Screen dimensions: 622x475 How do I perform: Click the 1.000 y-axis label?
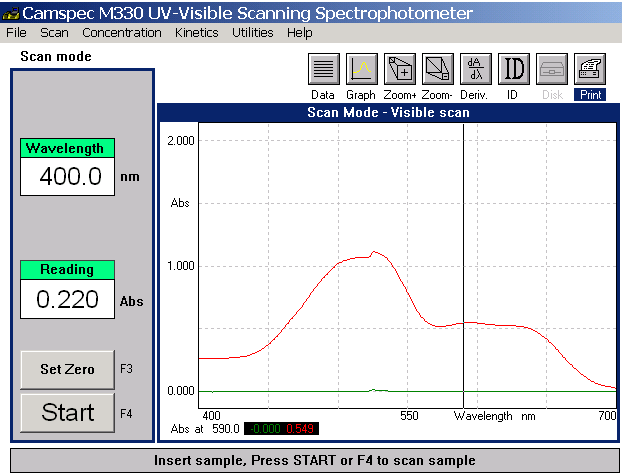click(181, 265)
